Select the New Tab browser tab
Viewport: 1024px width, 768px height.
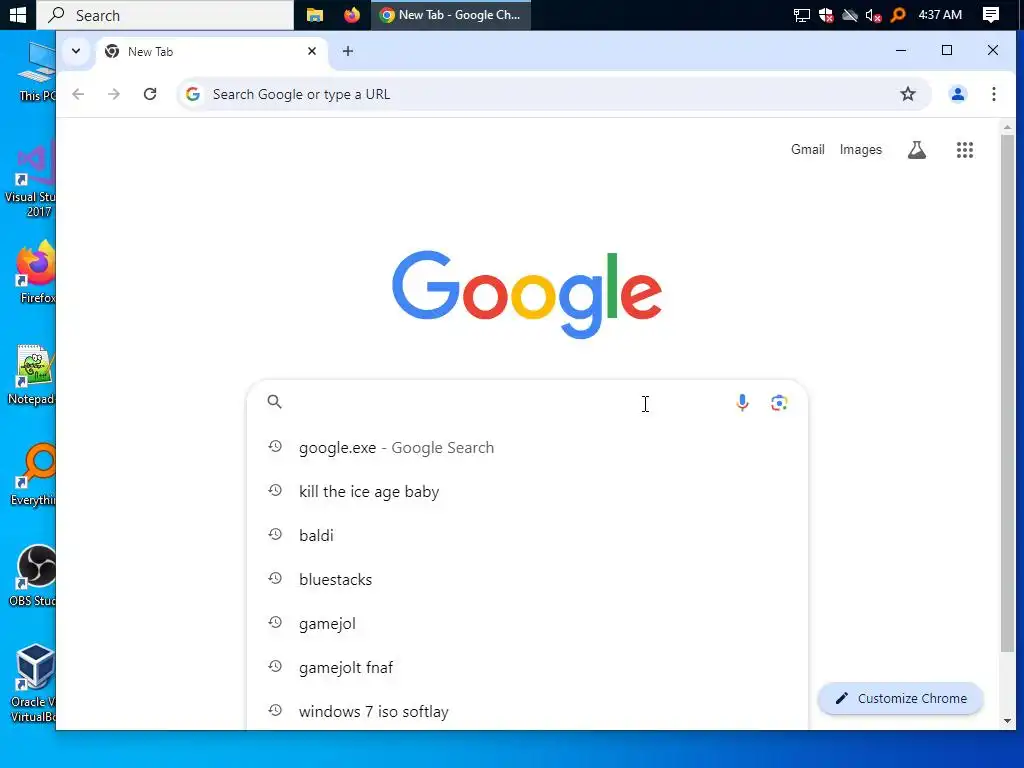point(211,52)
